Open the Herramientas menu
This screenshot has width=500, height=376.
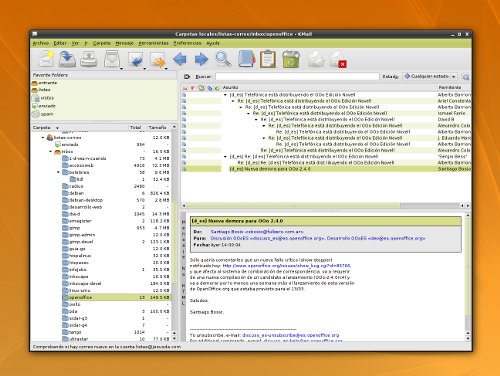153,43
